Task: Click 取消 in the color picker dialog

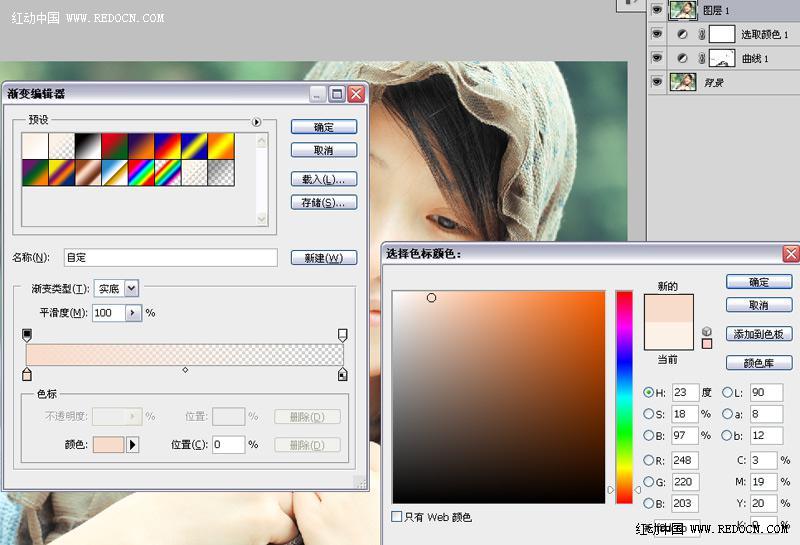Action: coord(759,305)
